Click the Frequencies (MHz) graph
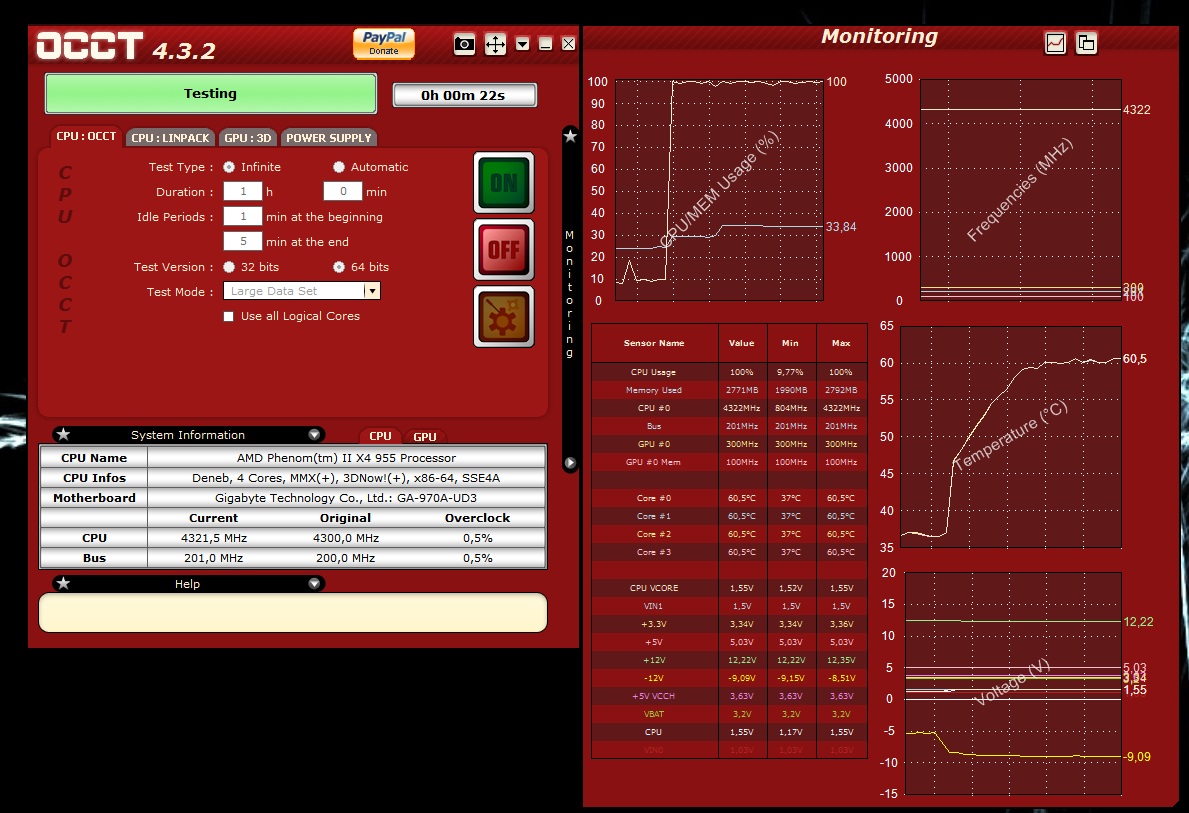1189x813 pixels. 1021,190
